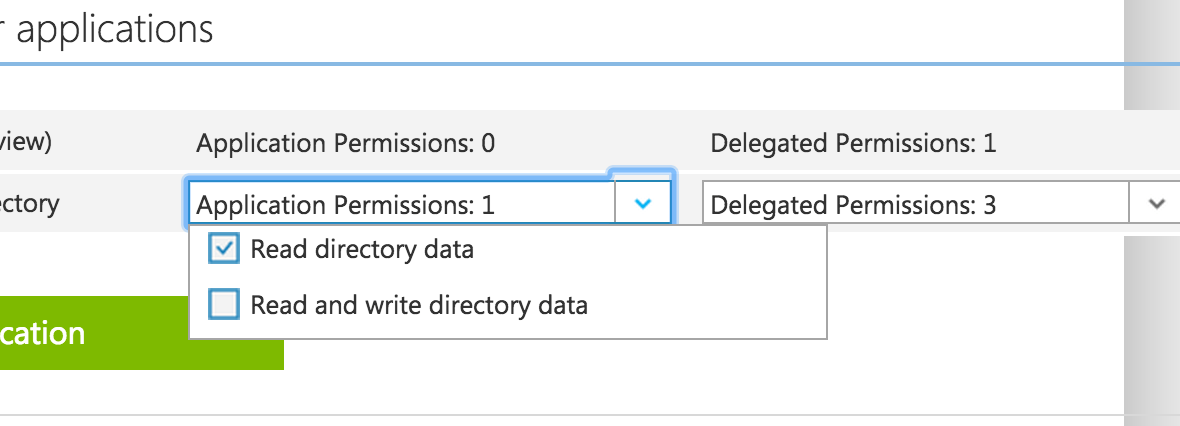Select the Read directory data label text

362,249
